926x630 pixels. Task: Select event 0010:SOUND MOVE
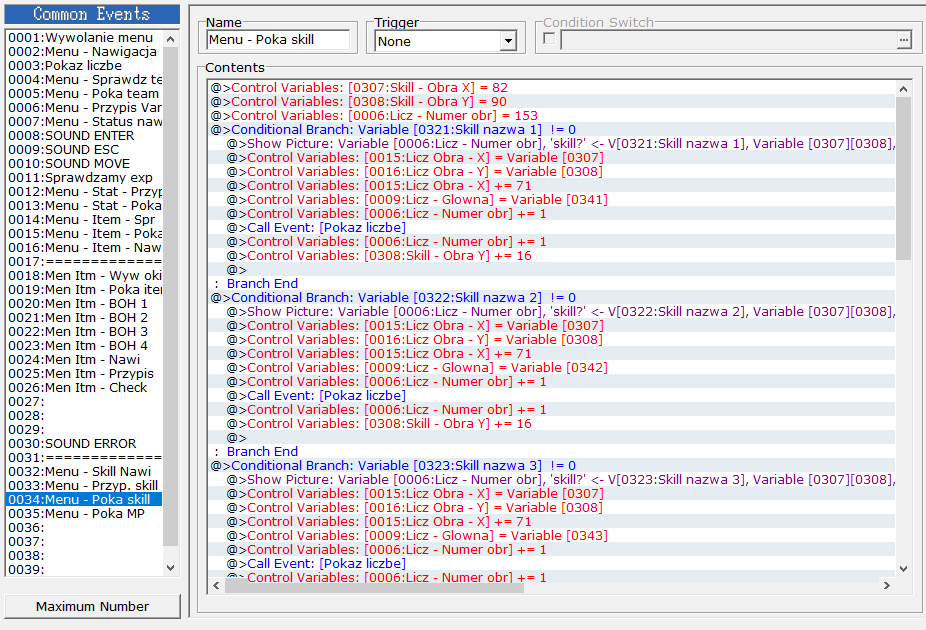84,164
